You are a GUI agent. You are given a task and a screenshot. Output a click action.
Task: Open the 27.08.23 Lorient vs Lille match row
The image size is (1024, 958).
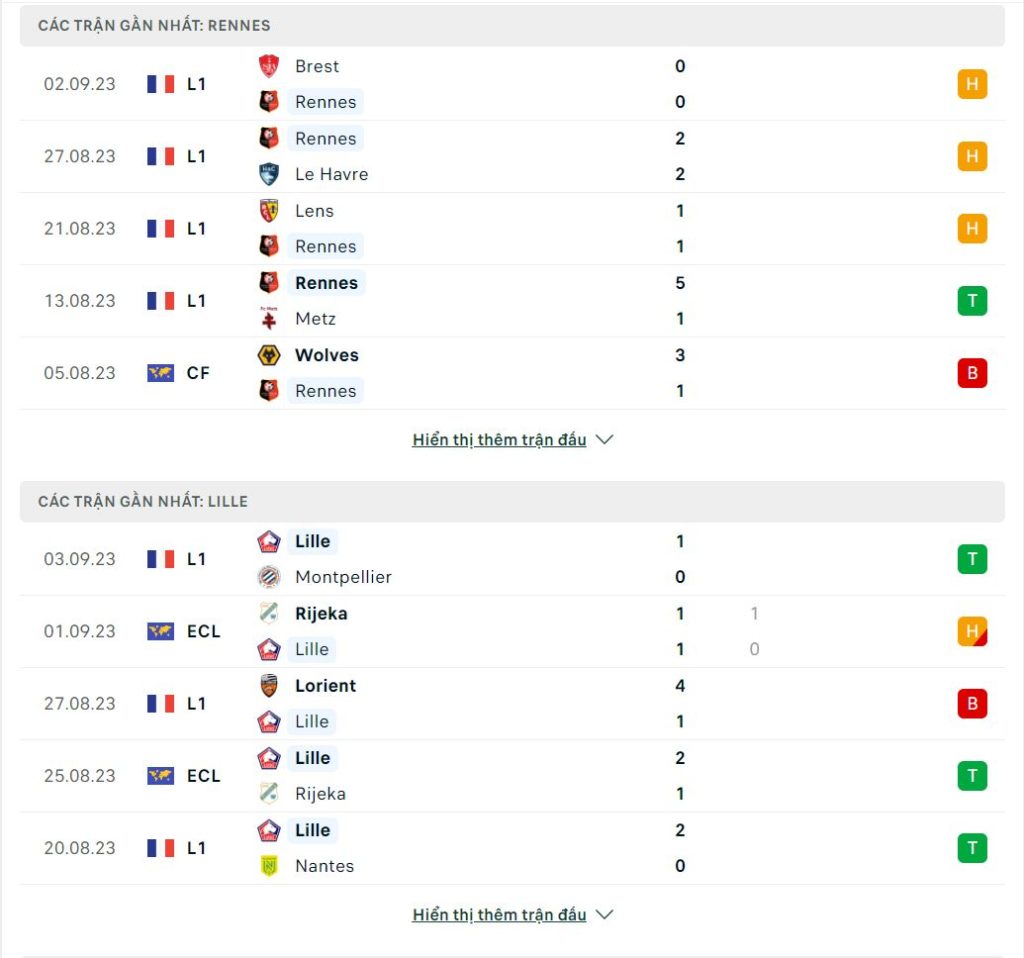click(512, 703)
